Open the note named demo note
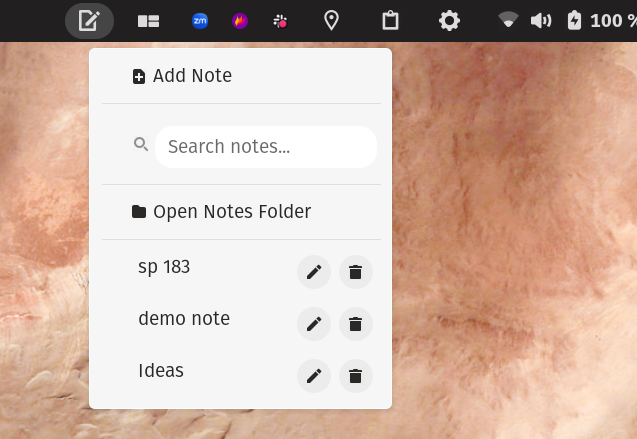 (x=184, y=318)
